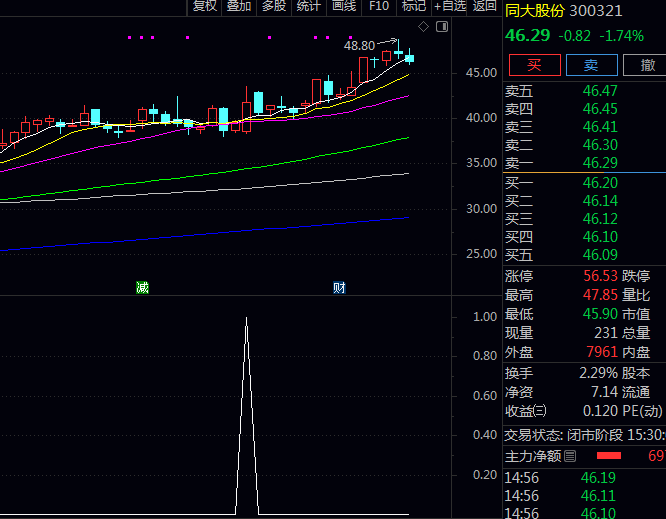666x519 pixels.
Task: Open the F10 company info page
Action: click(379, 6)
